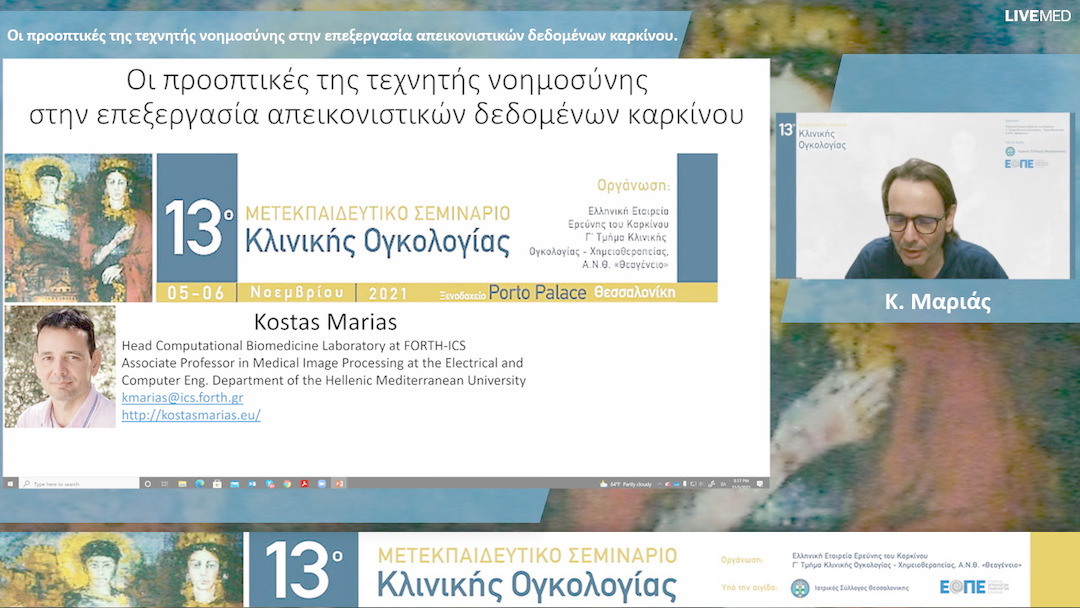Open Microsoft Edge on the taskbar
This screenshot has height=608, width=1080.
coord(200,485)
